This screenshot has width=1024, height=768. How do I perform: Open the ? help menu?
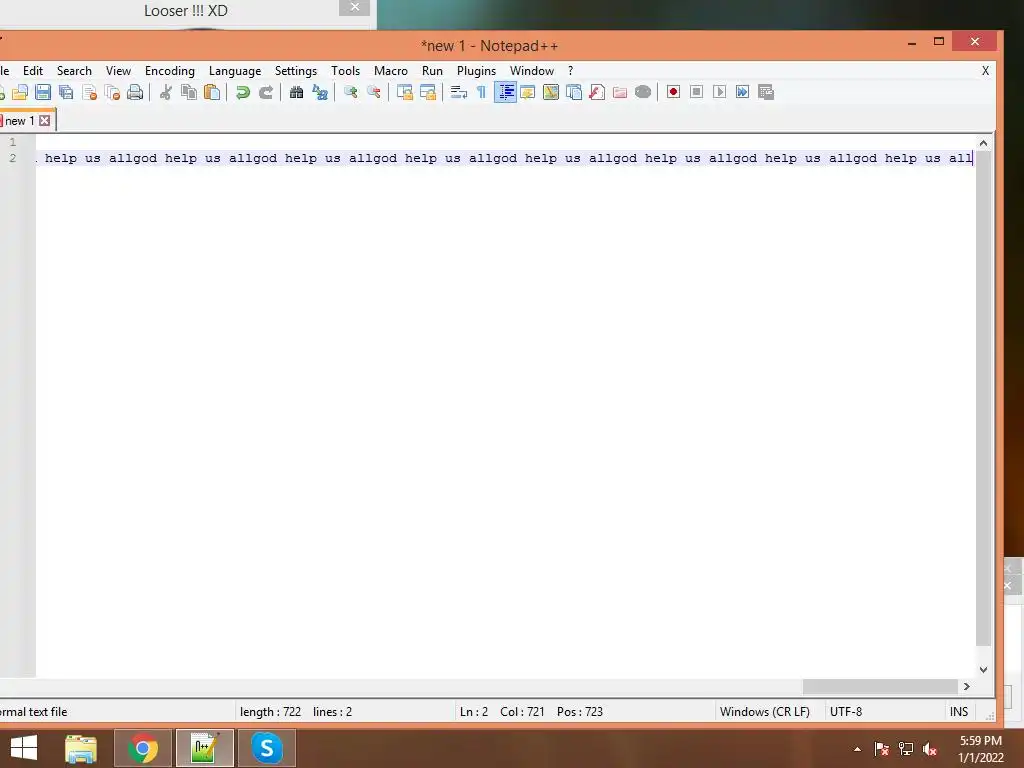pos(570,71)
